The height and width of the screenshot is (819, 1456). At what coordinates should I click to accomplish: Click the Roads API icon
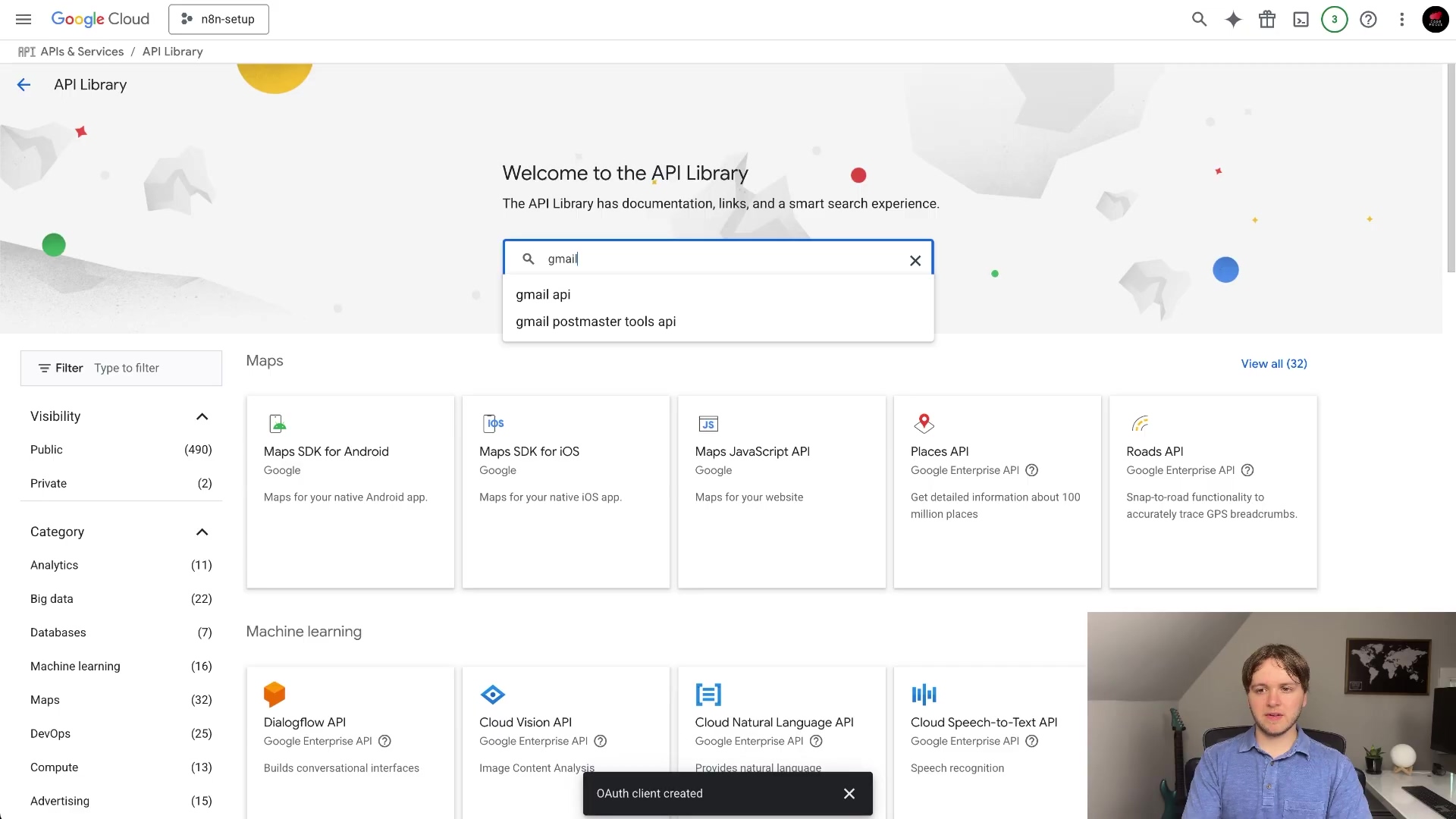click(x=1140, y=423)
